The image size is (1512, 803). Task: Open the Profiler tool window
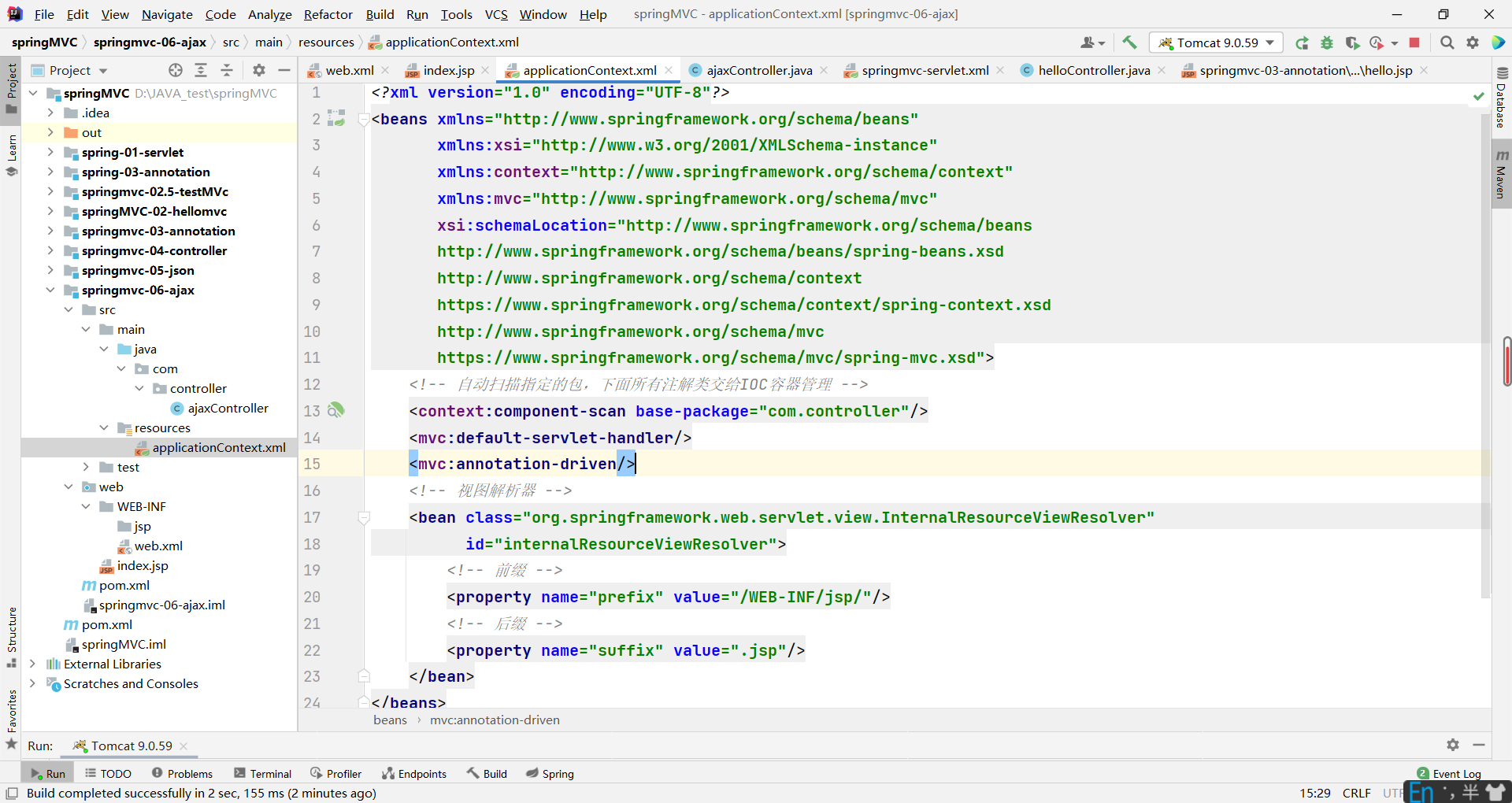pyautogui.click(x=336, y=774)
